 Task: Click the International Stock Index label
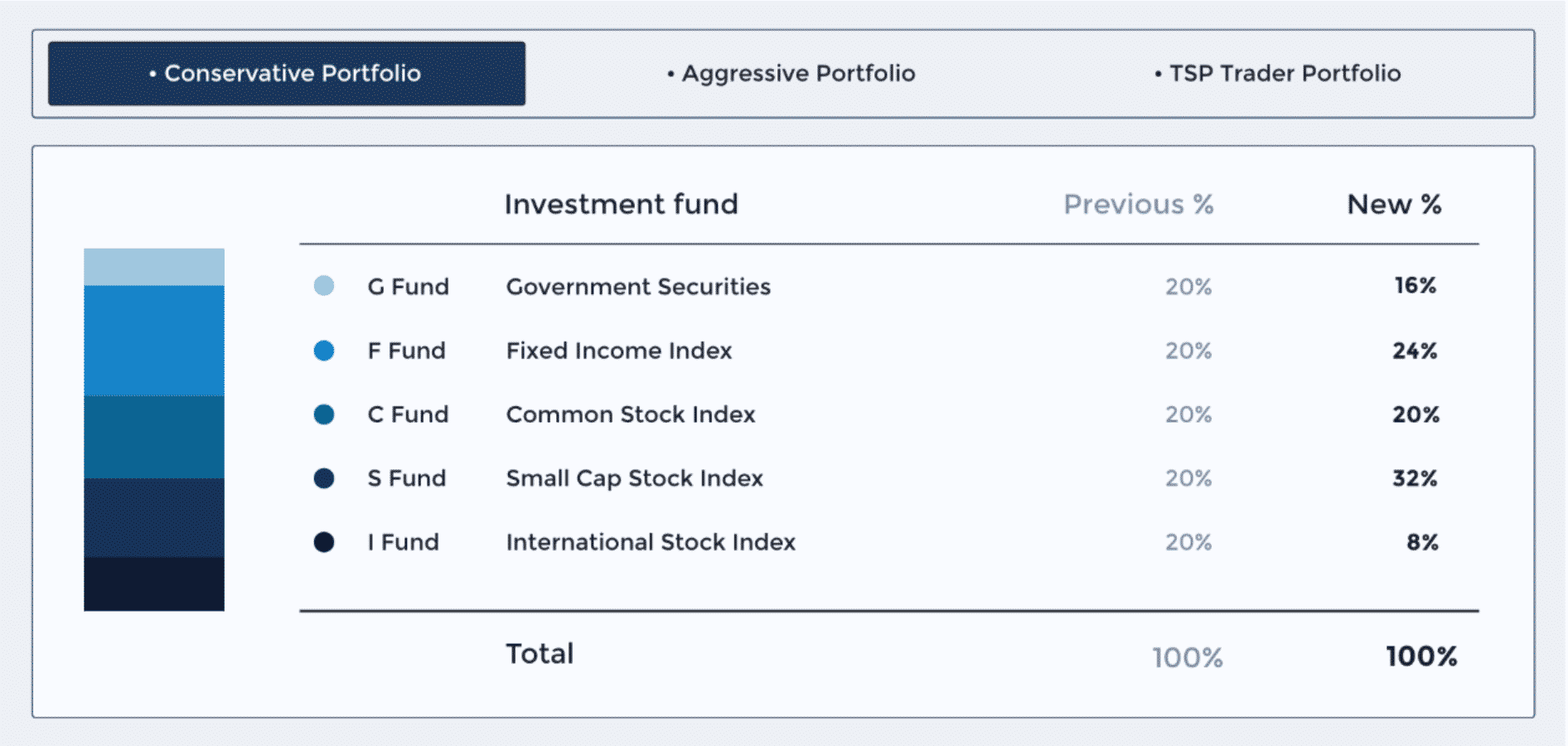click(x=651, y=542)
